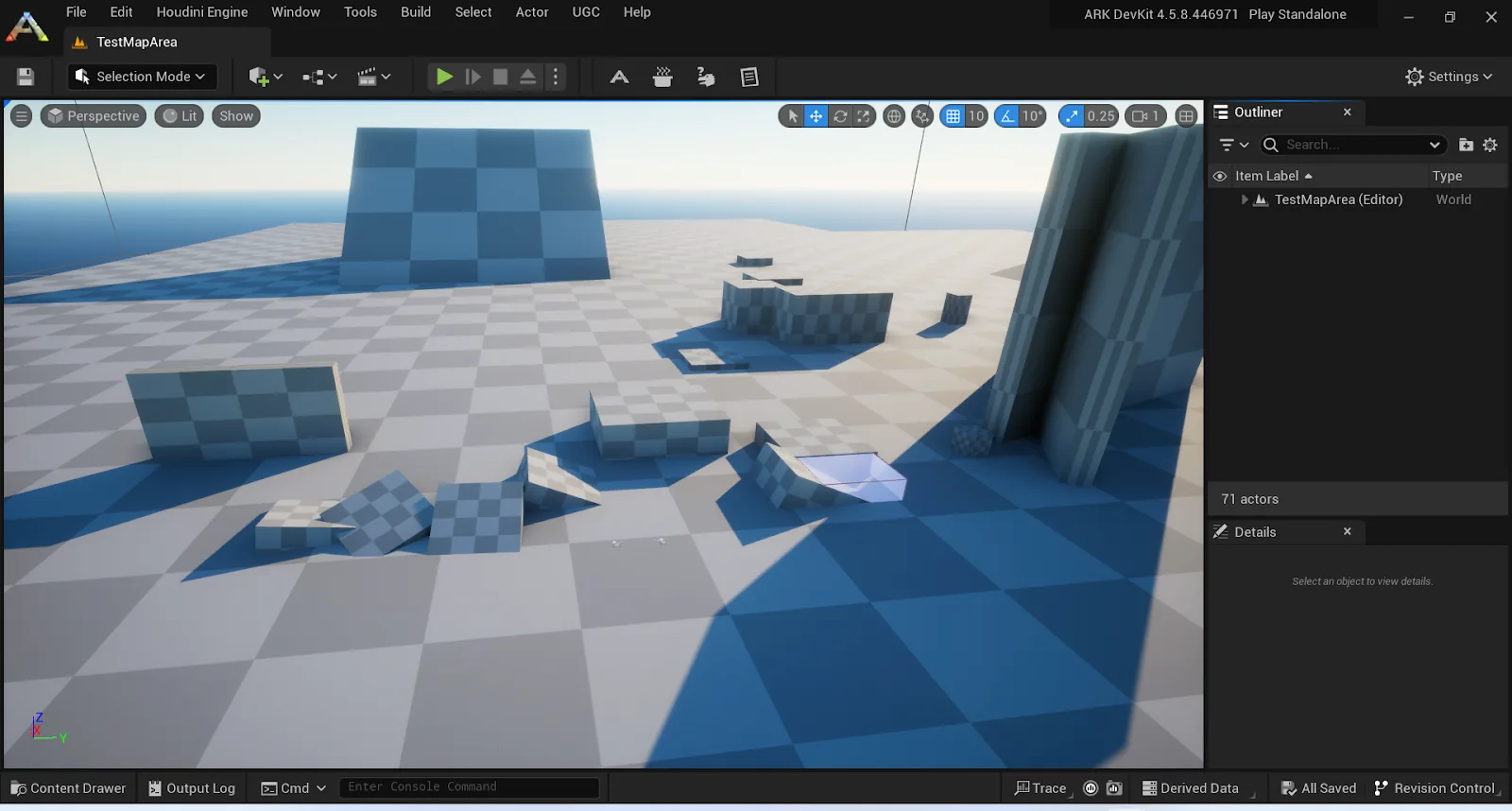Toggle surface snapping in viewport
This screenshot has width=1512, height=811.
point(923,116)
